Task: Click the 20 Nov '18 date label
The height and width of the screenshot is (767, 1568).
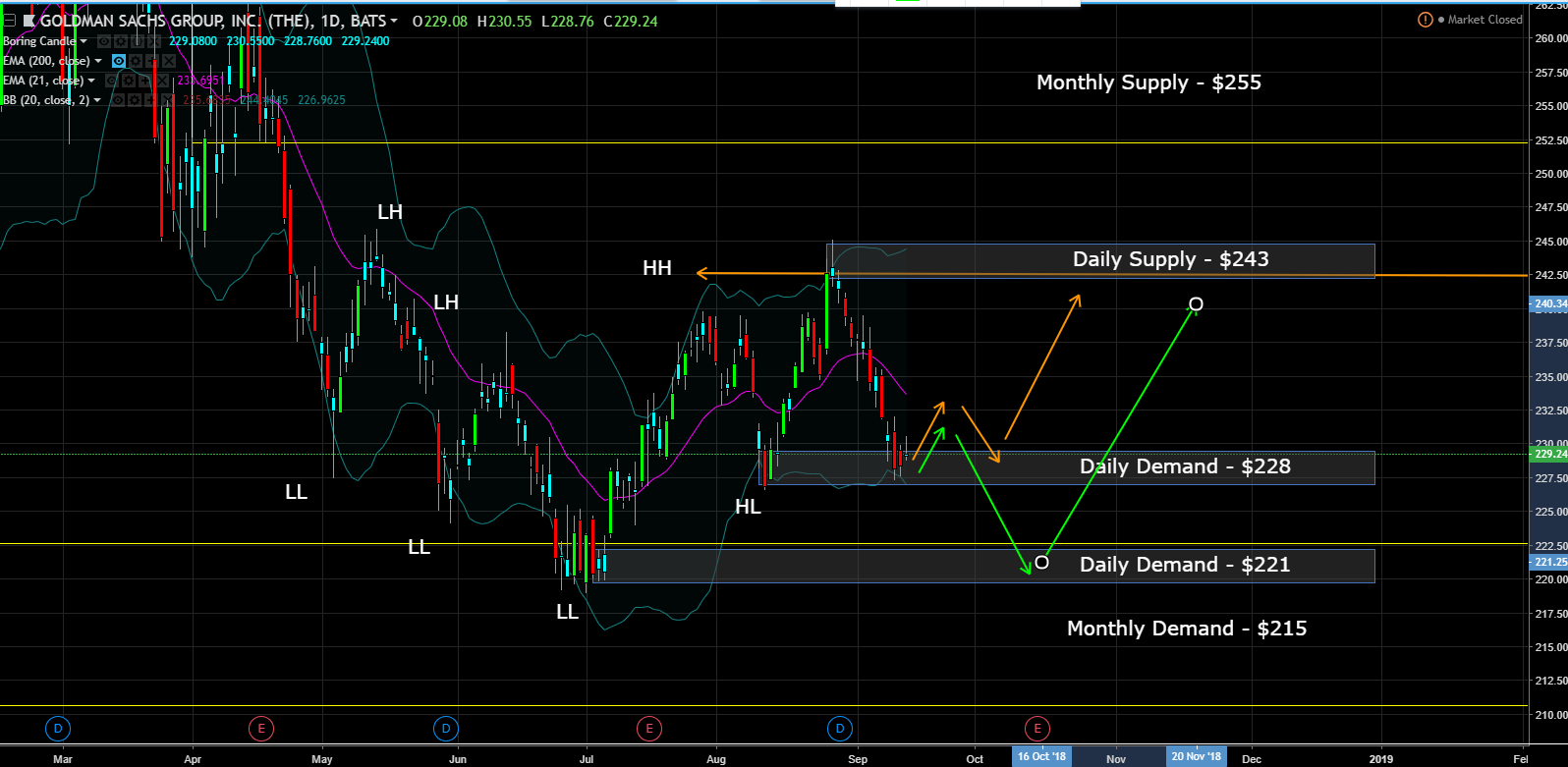Action: click(x=1196, y=756)
